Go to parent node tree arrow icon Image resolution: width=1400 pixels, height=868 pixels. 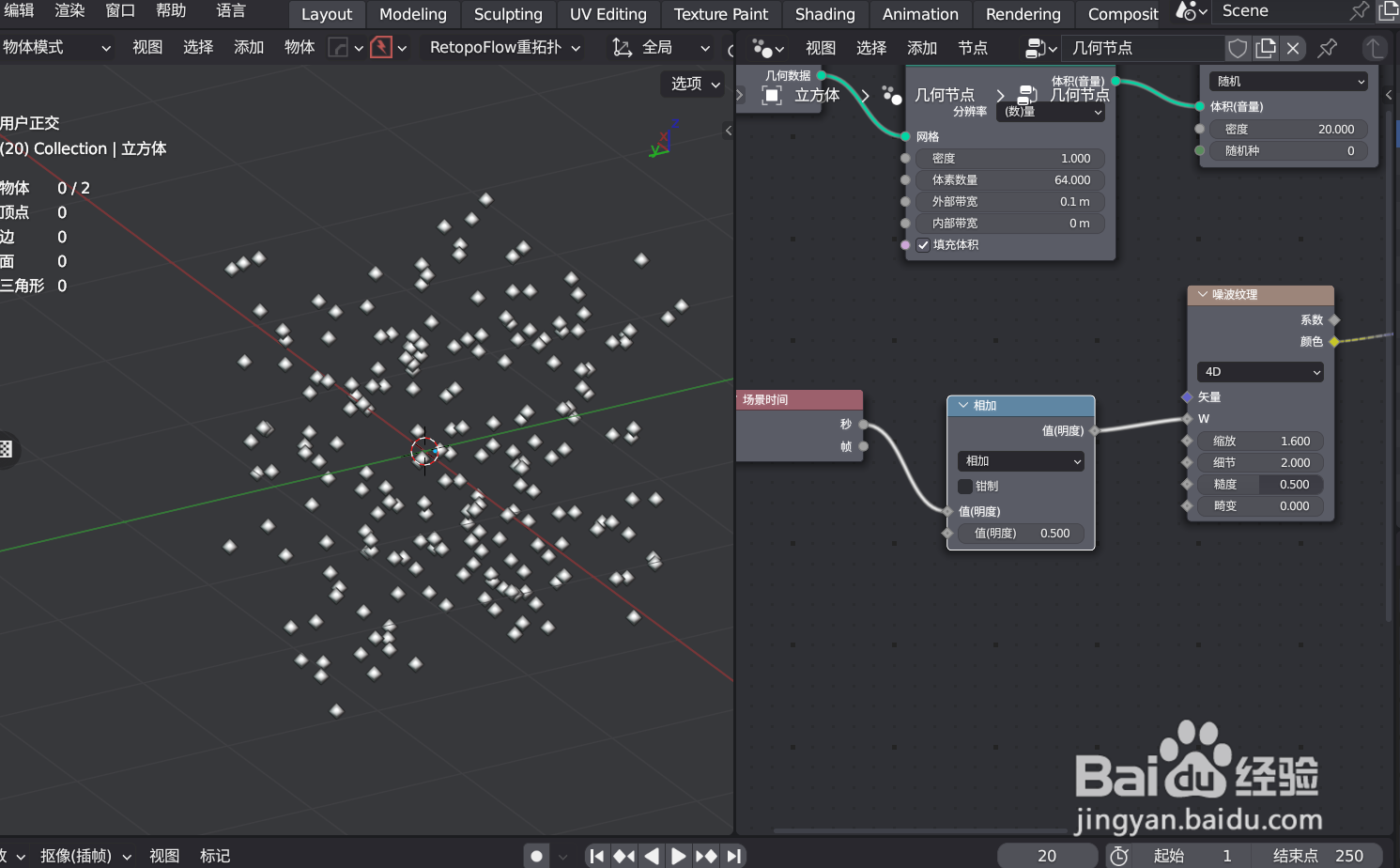1374,48
